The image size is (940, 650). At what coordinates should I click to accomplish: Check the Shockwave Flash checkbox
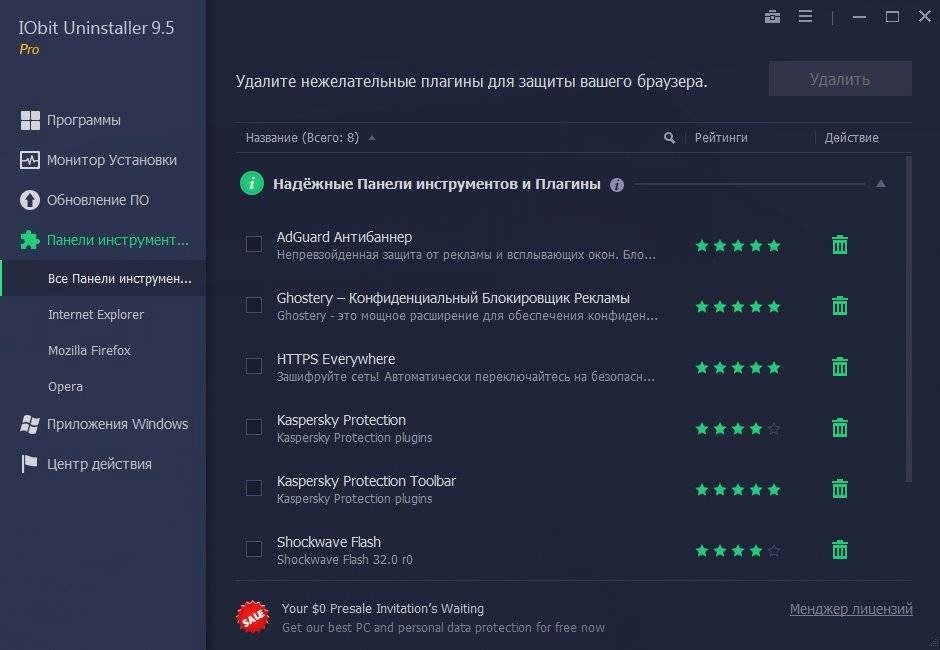[254, 549]
